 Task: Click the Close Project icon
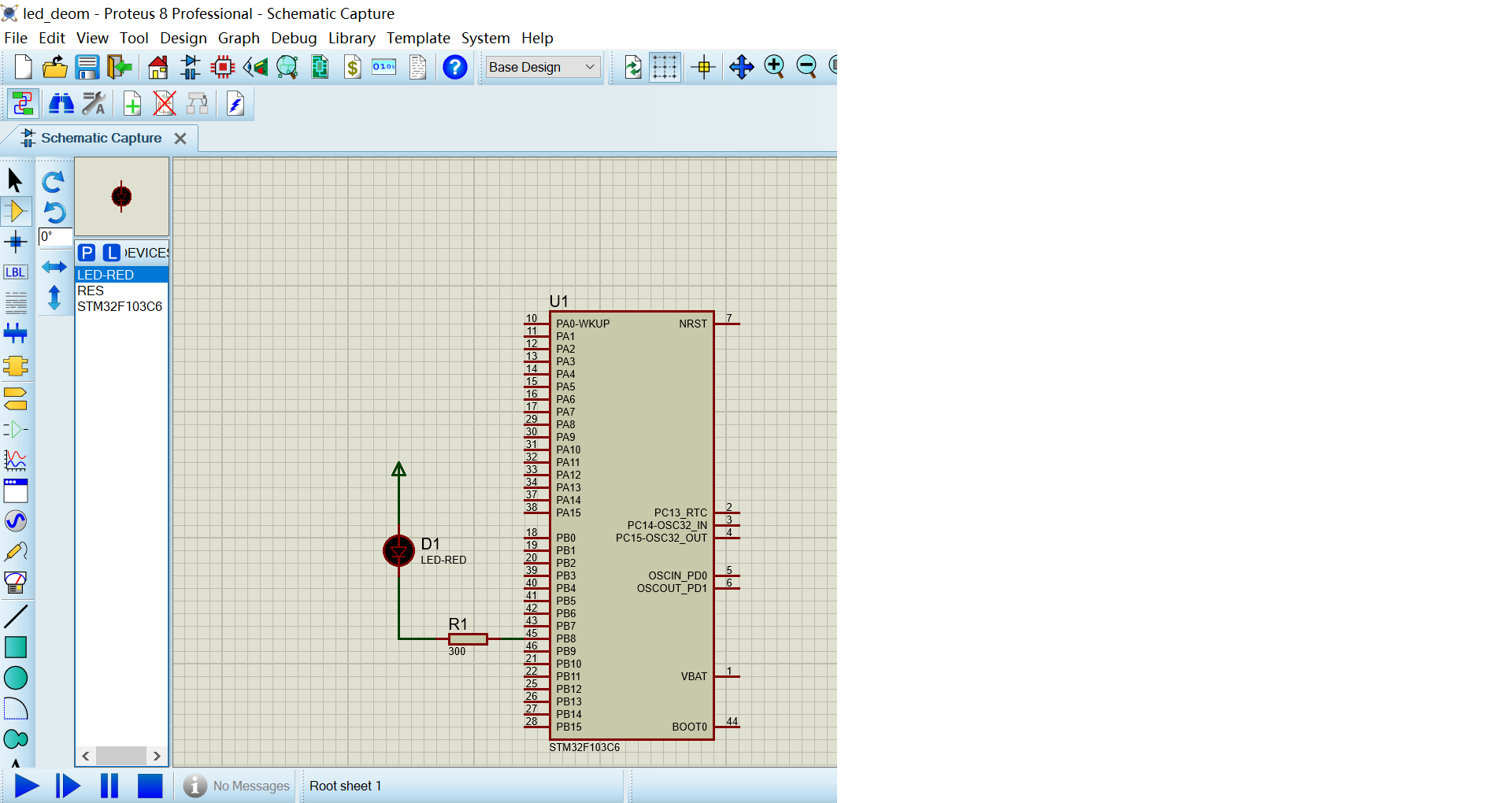tap(119, 67)
